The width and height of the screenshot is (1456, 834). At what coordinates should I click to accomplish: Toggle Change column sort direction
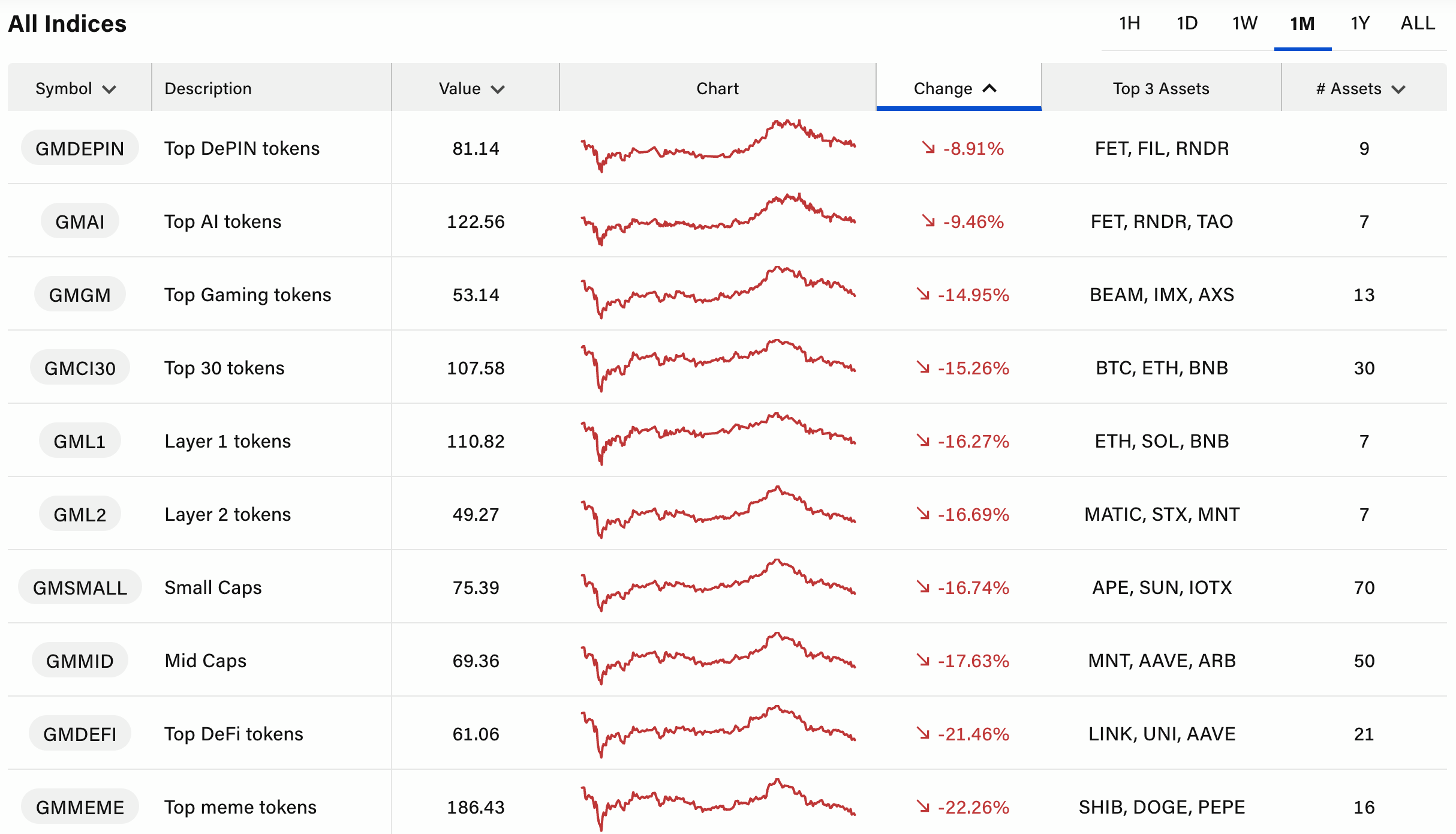click(989, 88)
